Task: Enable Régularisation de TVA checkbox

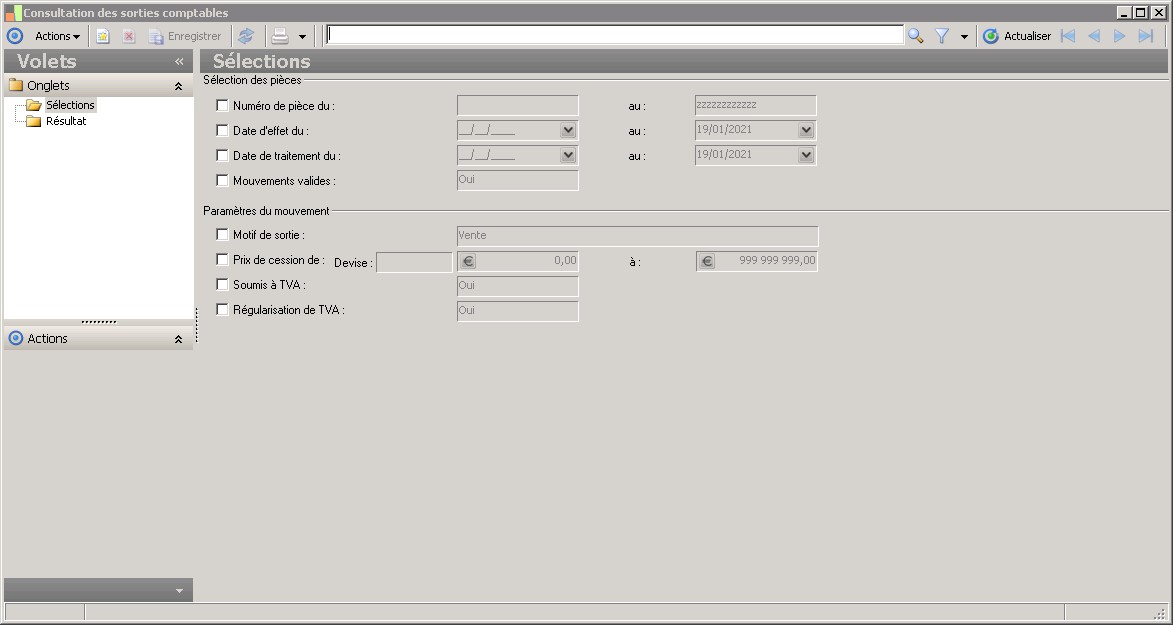Action: [x=222, y=309]
